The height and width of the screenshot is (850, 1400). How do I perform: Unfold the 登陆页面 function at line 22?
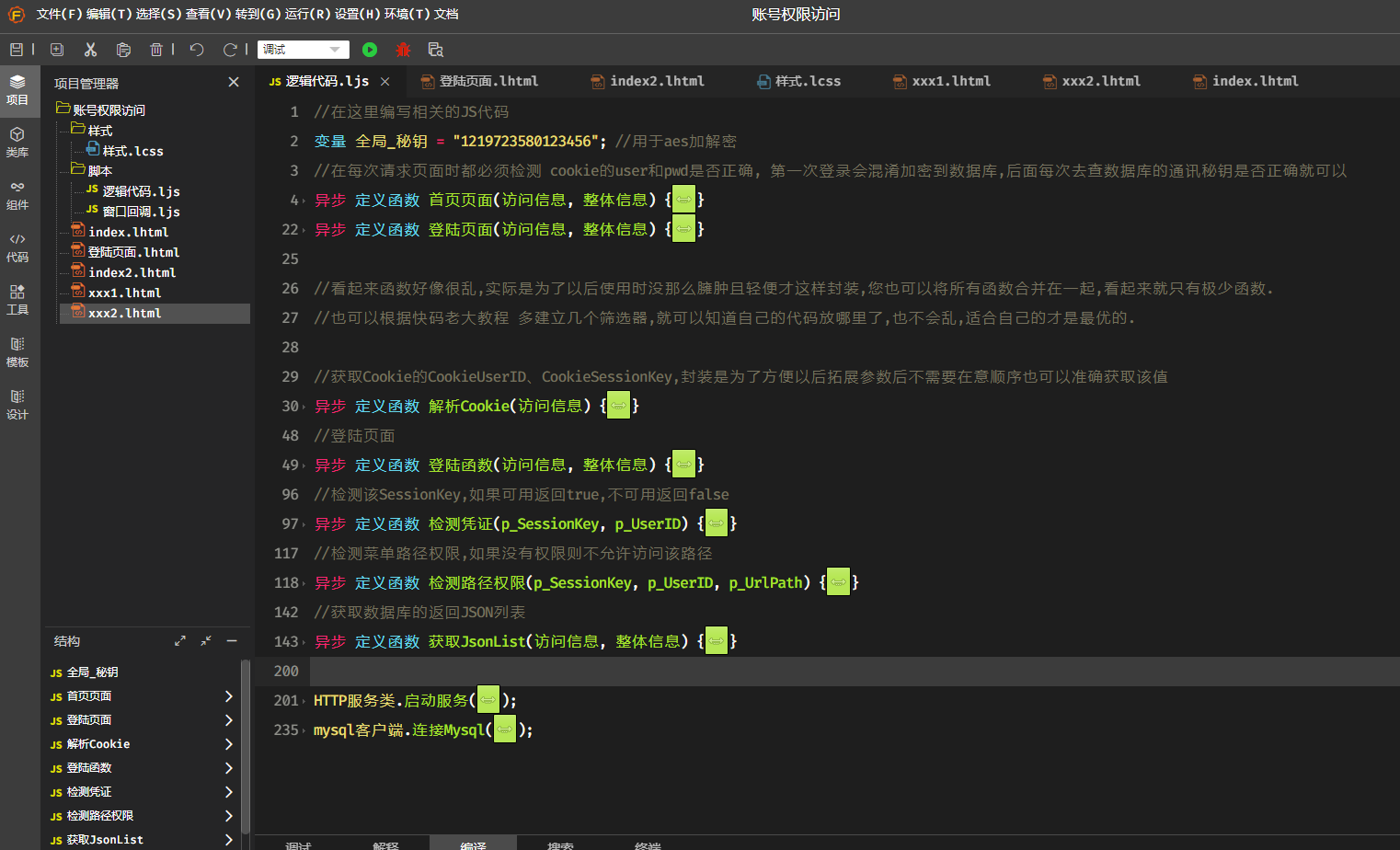pos(683,229)
